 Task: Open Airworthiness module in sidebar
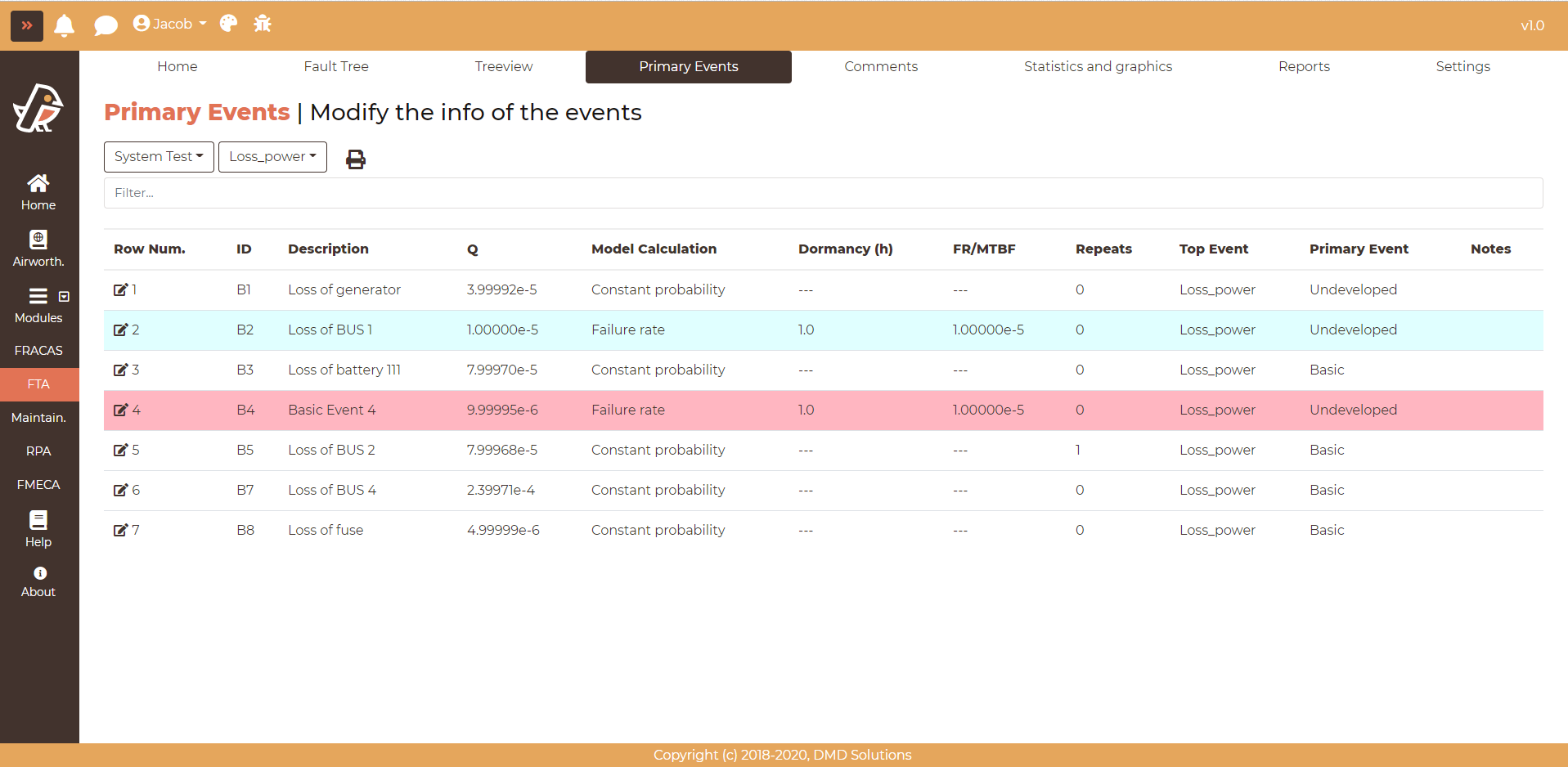[38, 249]
